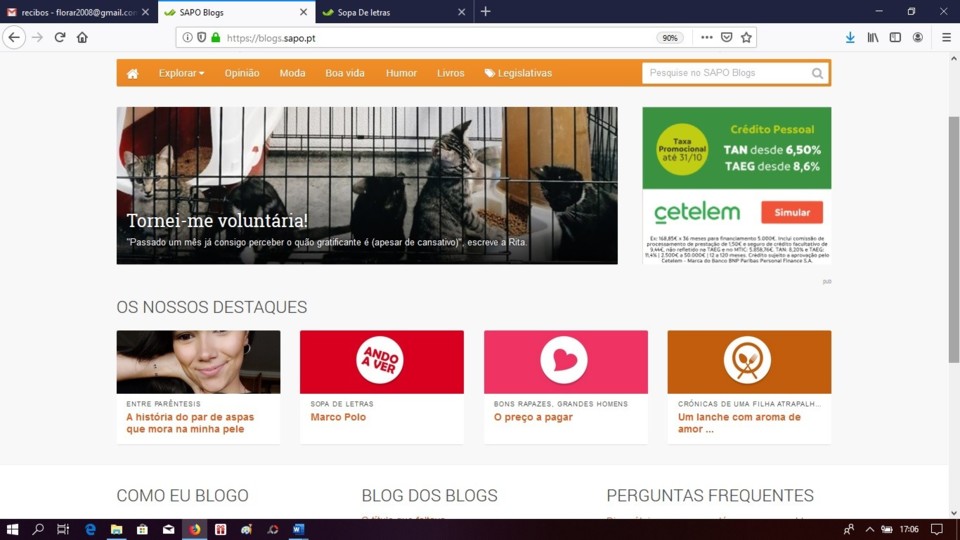Open the Firefox hamburger menu
960x540 pixels.
click(947, 37)
